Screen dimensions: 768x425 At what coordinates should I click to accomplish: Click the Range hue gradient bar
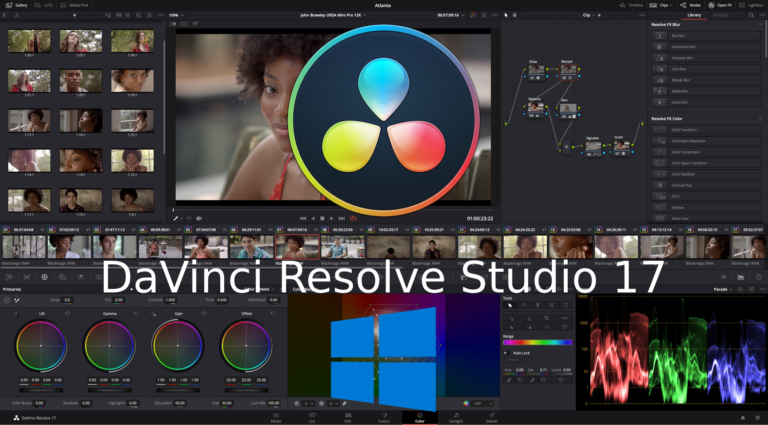537,342
